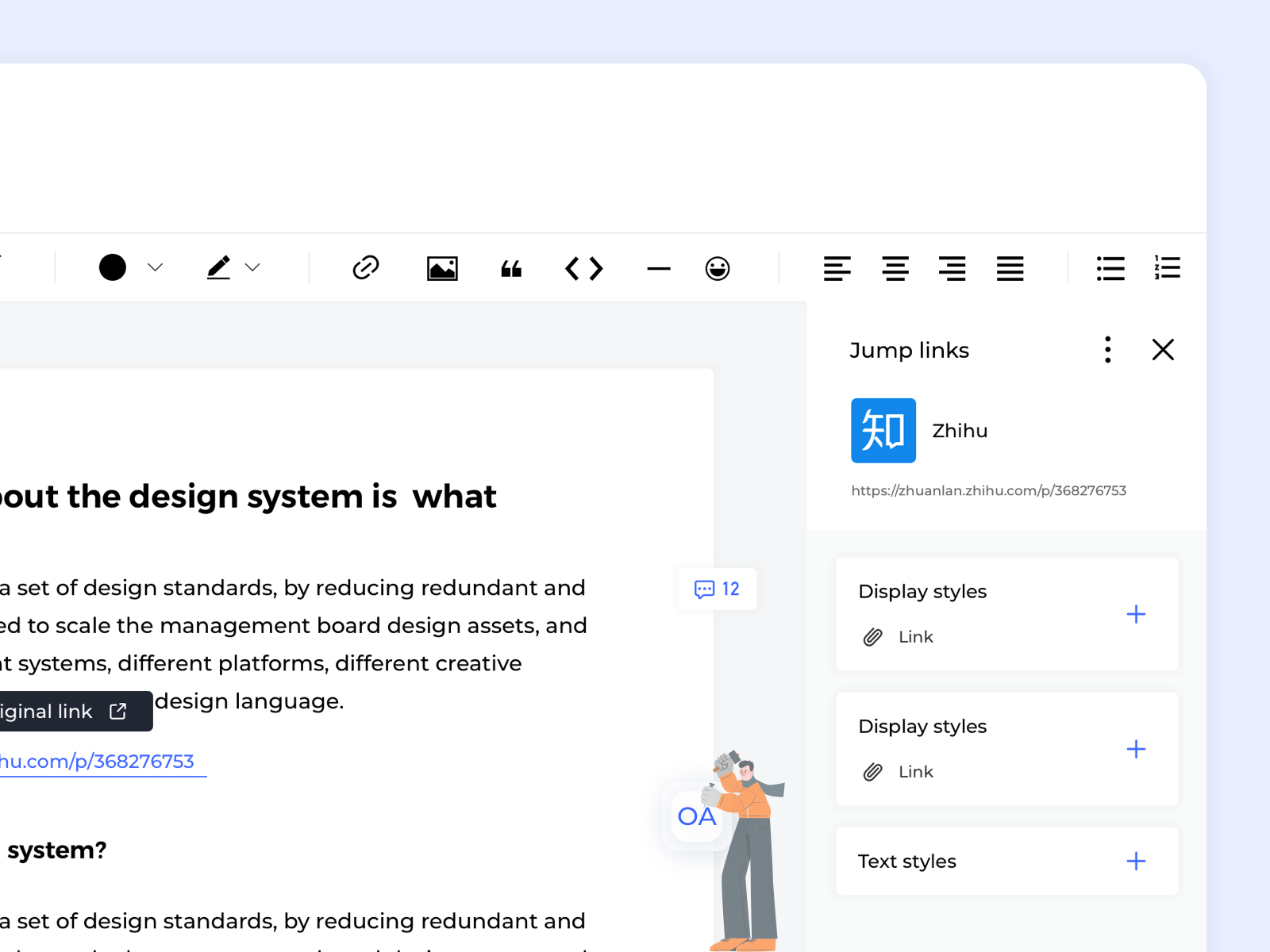Image resolution: width=1270 pixels, height=952 pixels.
Task: Insert an image using the picture icon
Action: pyautogui.click(x=442, y=268)
